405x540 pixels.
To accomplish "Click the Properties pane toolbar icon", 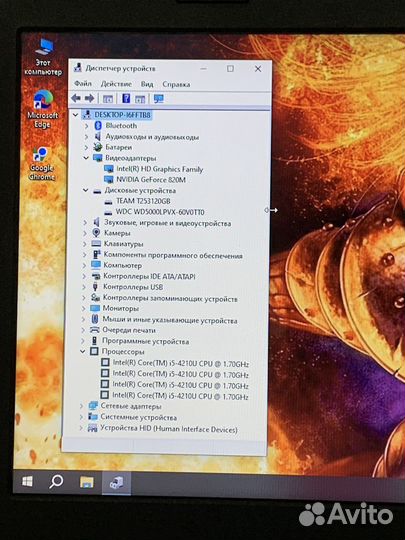I will [140, 99].
